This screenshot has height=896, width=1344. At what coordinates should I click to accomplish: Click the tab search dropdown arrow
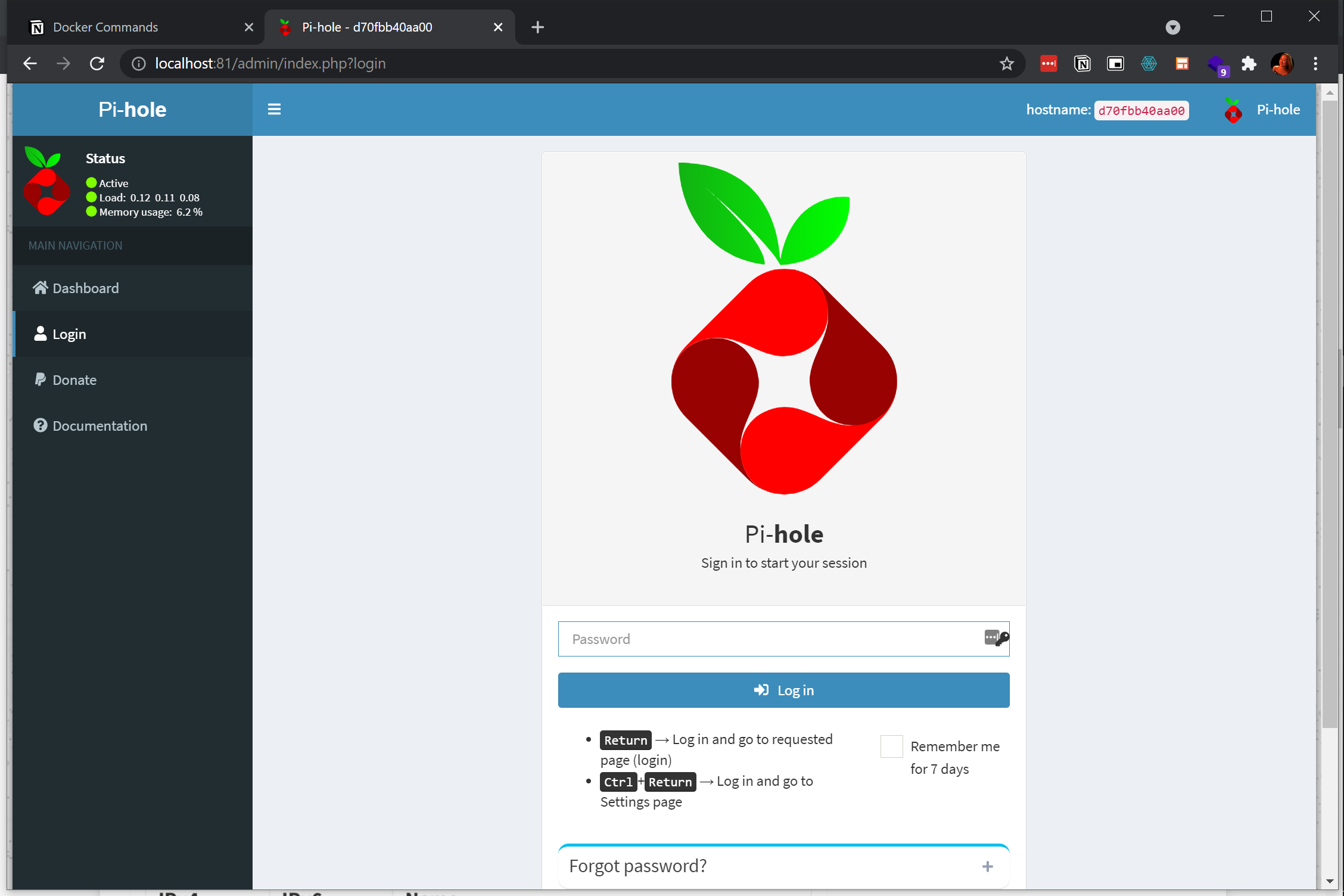coord(1172,27)
